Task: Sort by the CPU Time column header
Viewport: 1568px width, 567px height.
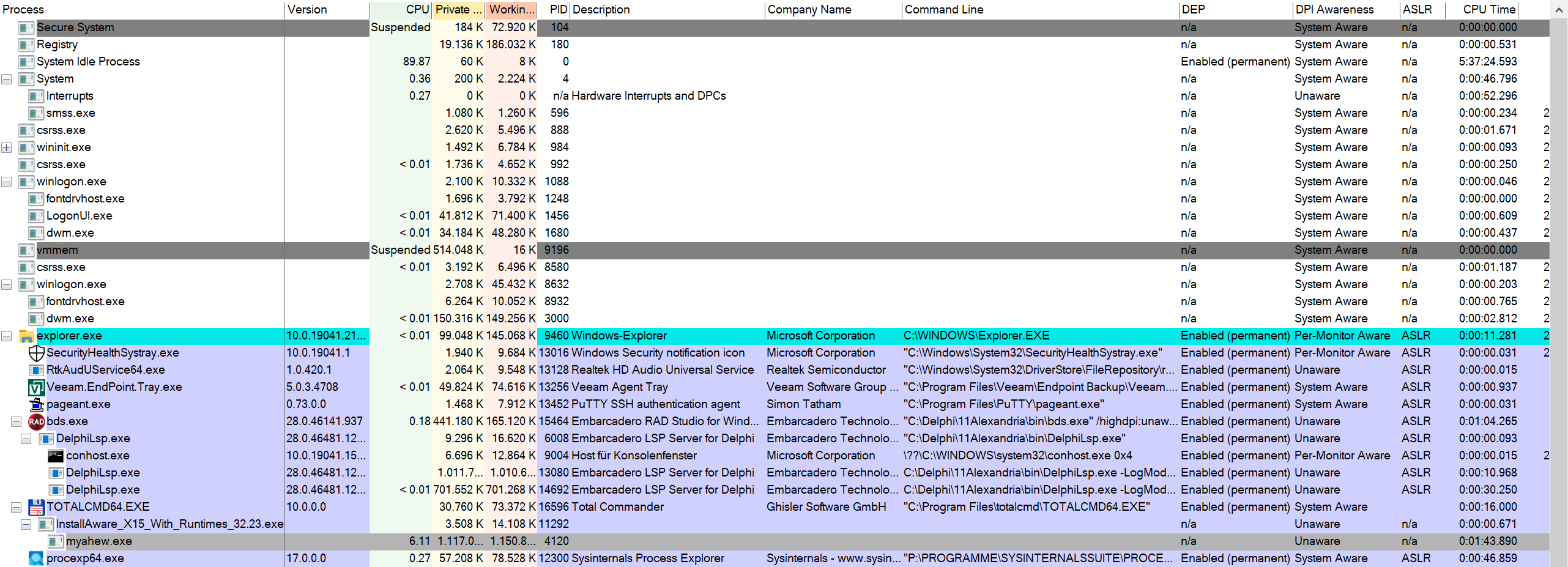Action: 1482,9
